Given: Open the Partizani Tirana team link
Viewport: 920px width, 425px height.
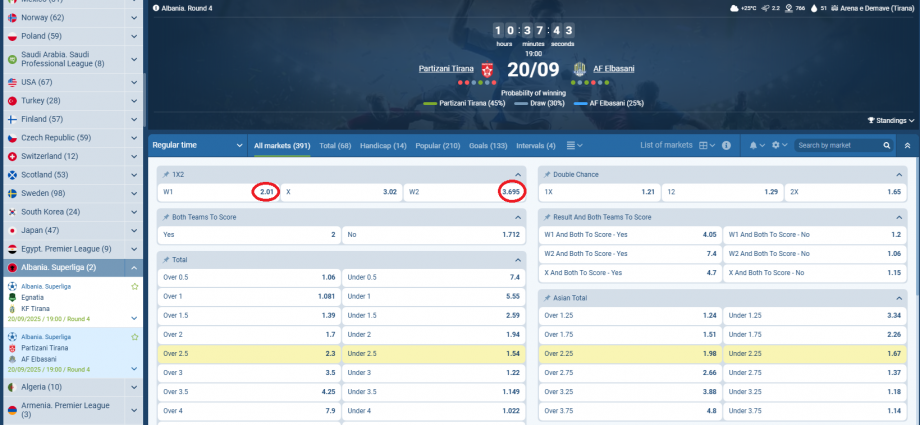Looking at the screenshot, I should (446, 69).
